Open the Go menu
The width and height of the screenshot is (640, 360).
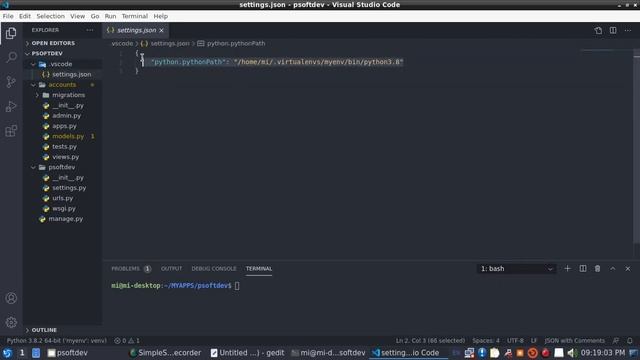tap(95, 16)
